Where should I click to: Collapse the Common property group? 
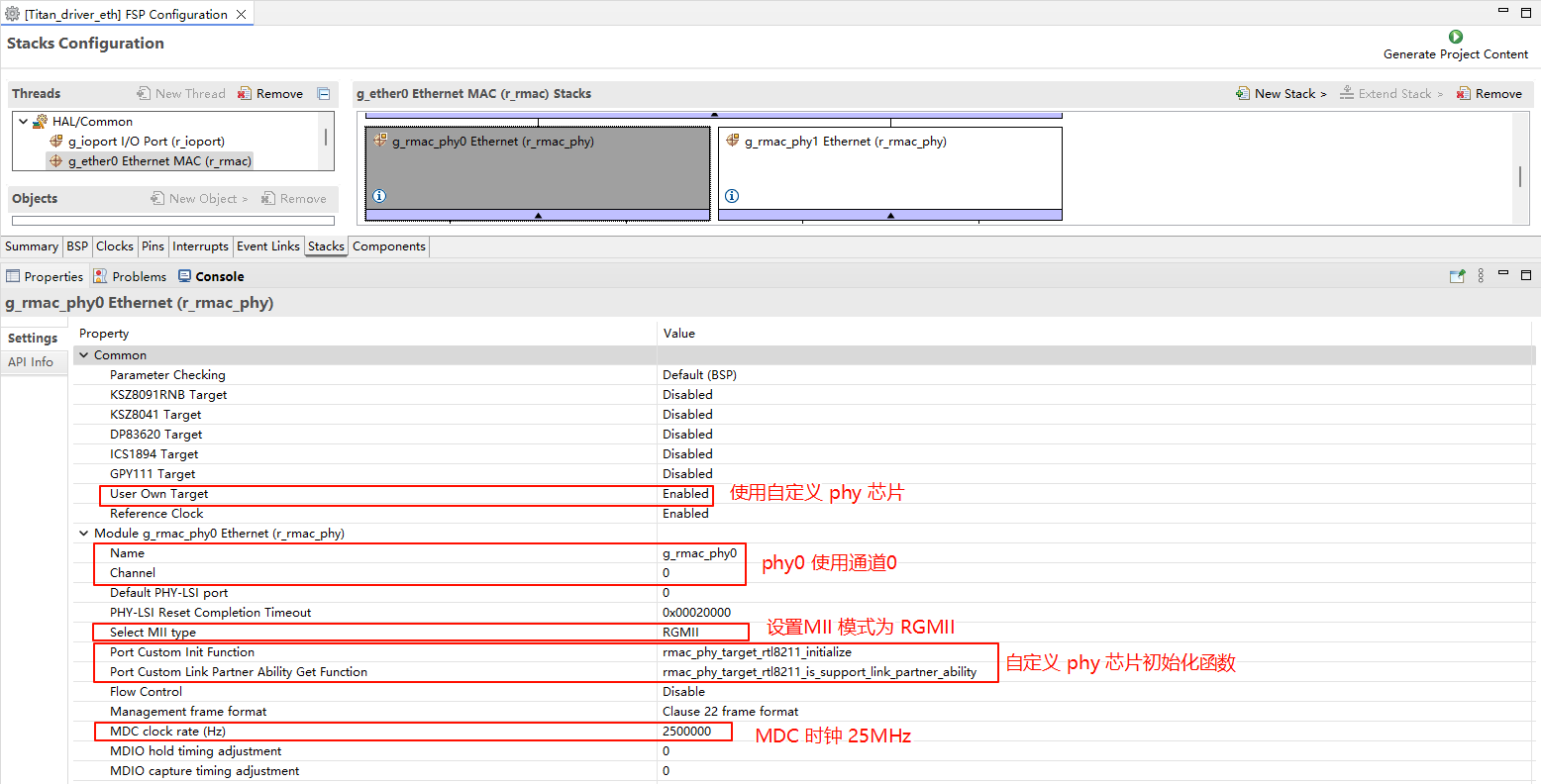tap(84, 355)
